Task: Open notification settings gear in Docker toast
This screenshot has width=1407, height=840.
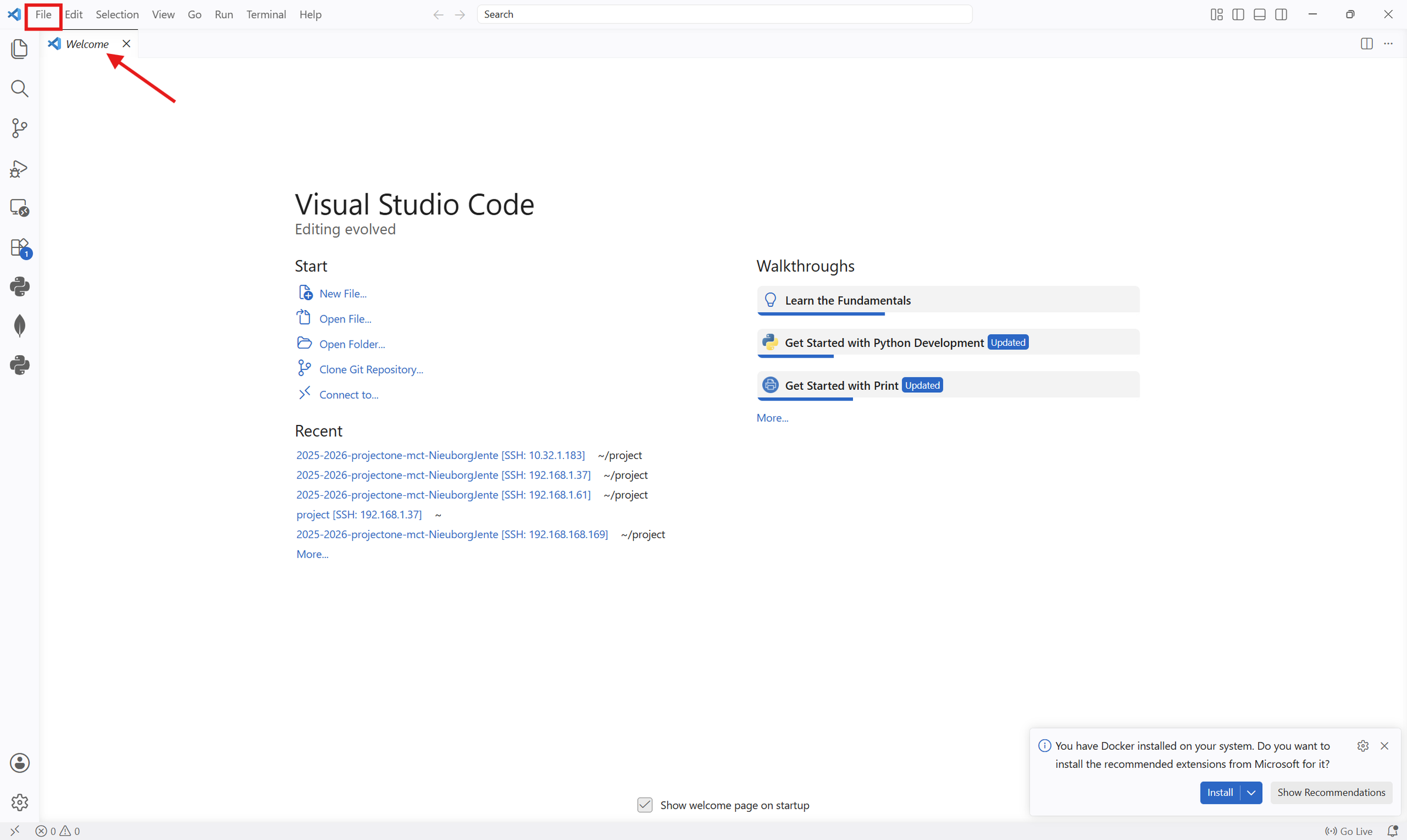Action: coord(1363,746)
